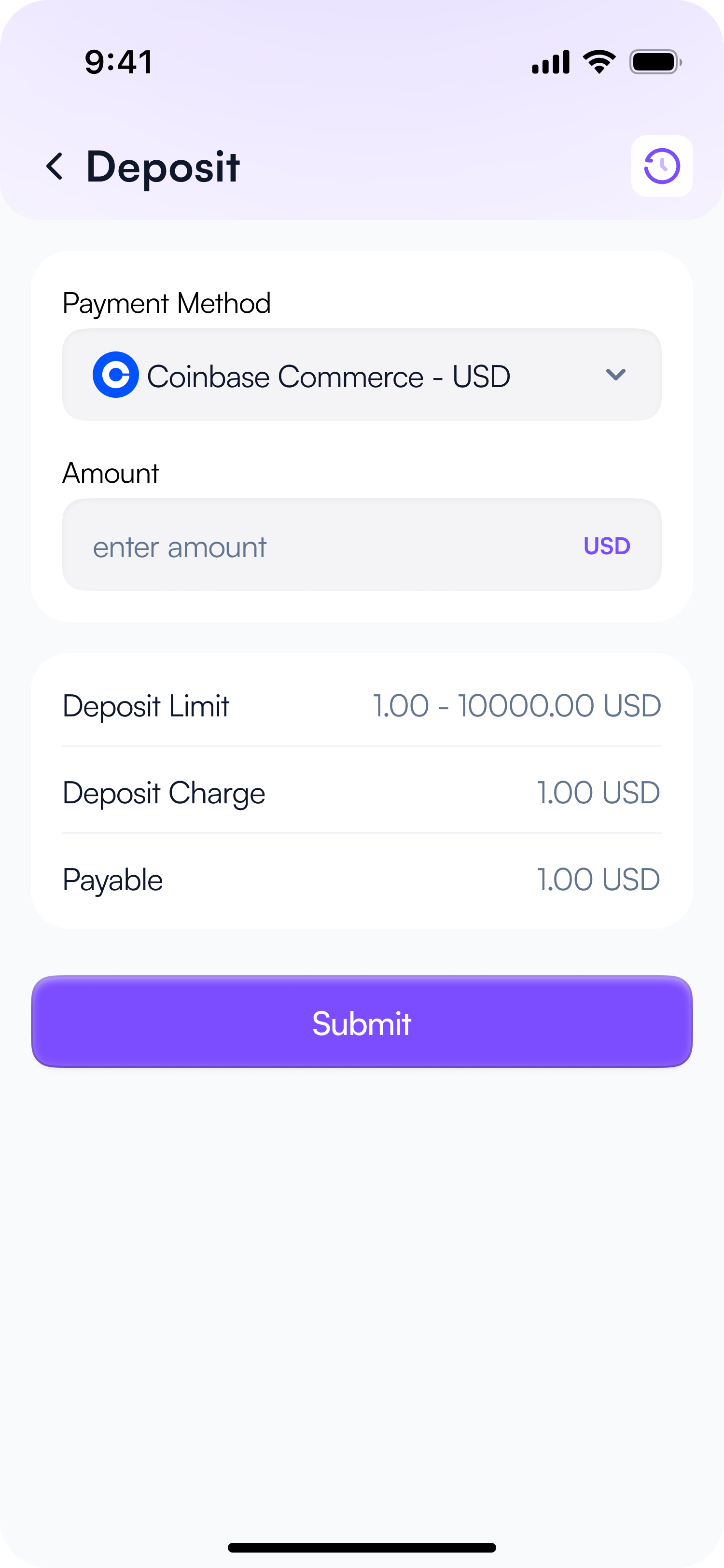Tap the battery indicator icon

pos(654,61)
